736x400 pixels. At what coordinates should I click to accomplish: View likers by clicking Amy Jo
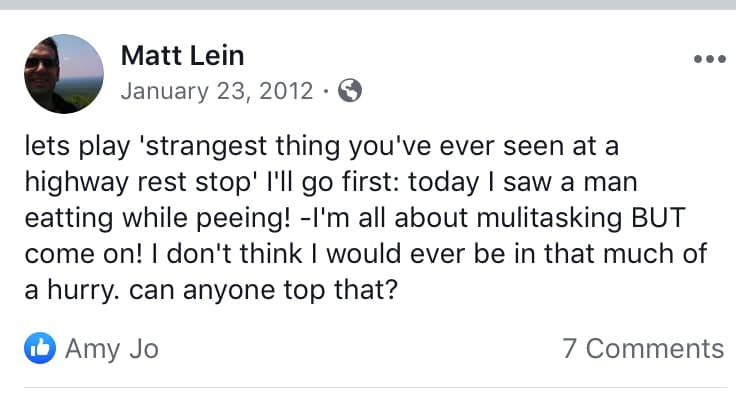[112, 349]
